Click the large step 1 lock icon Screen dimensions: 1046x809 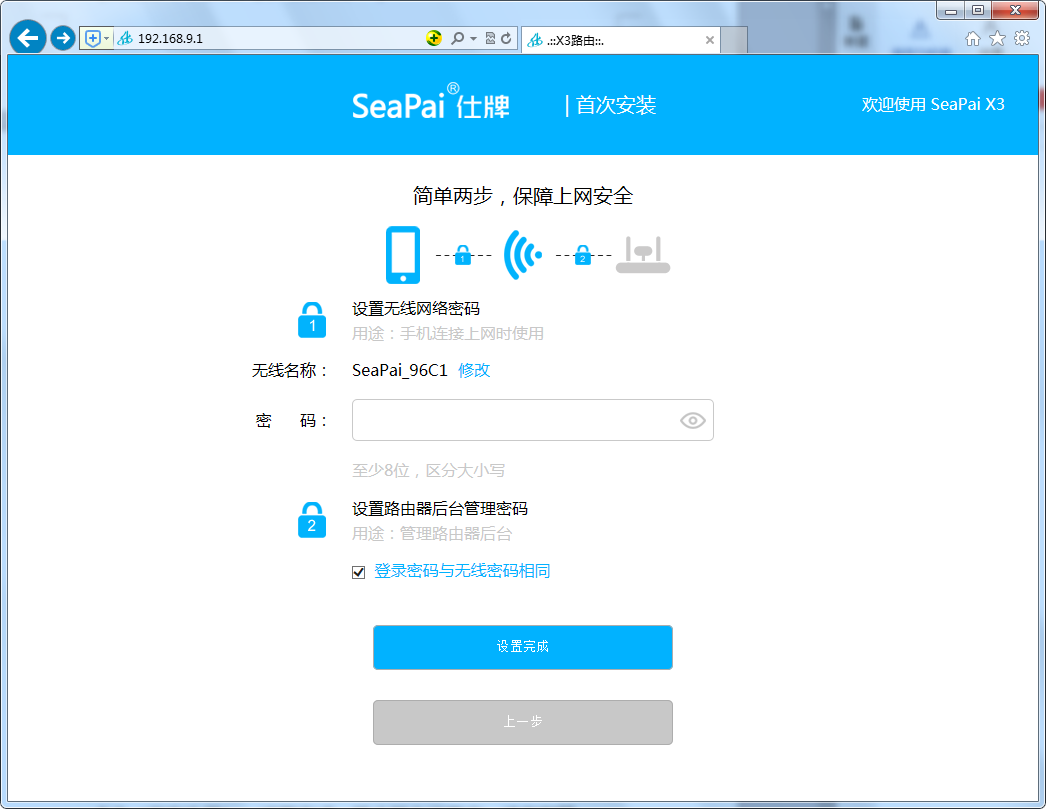coord(312,320)
